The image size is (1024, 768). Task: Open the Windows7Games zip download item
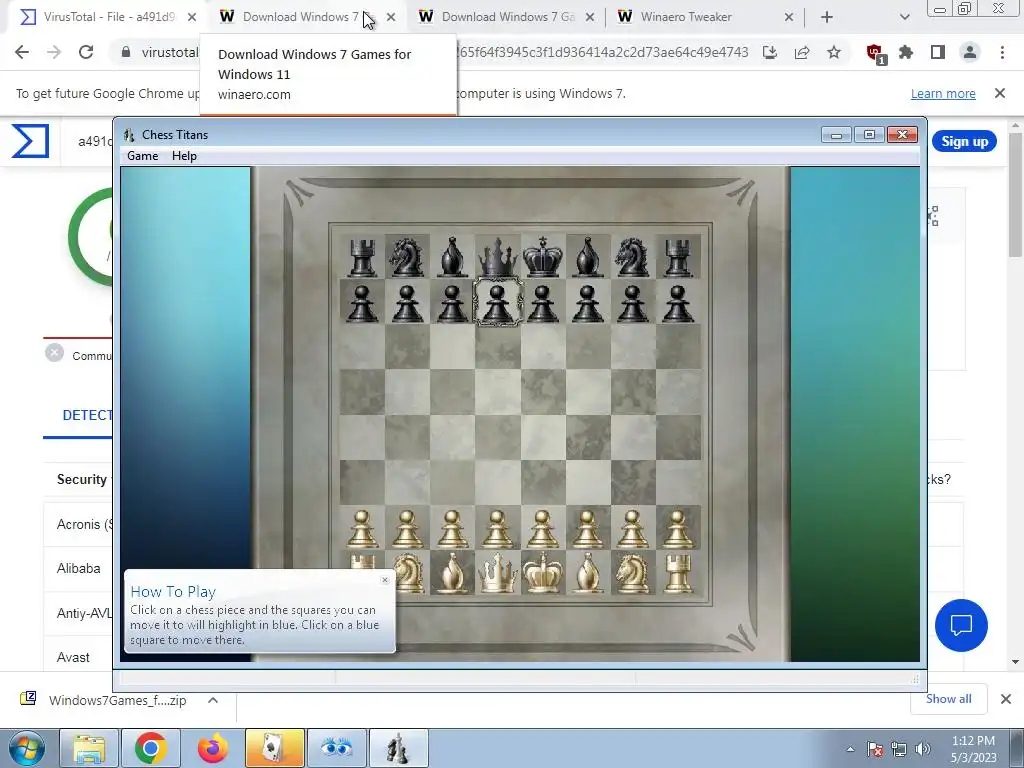pos(118,700)
